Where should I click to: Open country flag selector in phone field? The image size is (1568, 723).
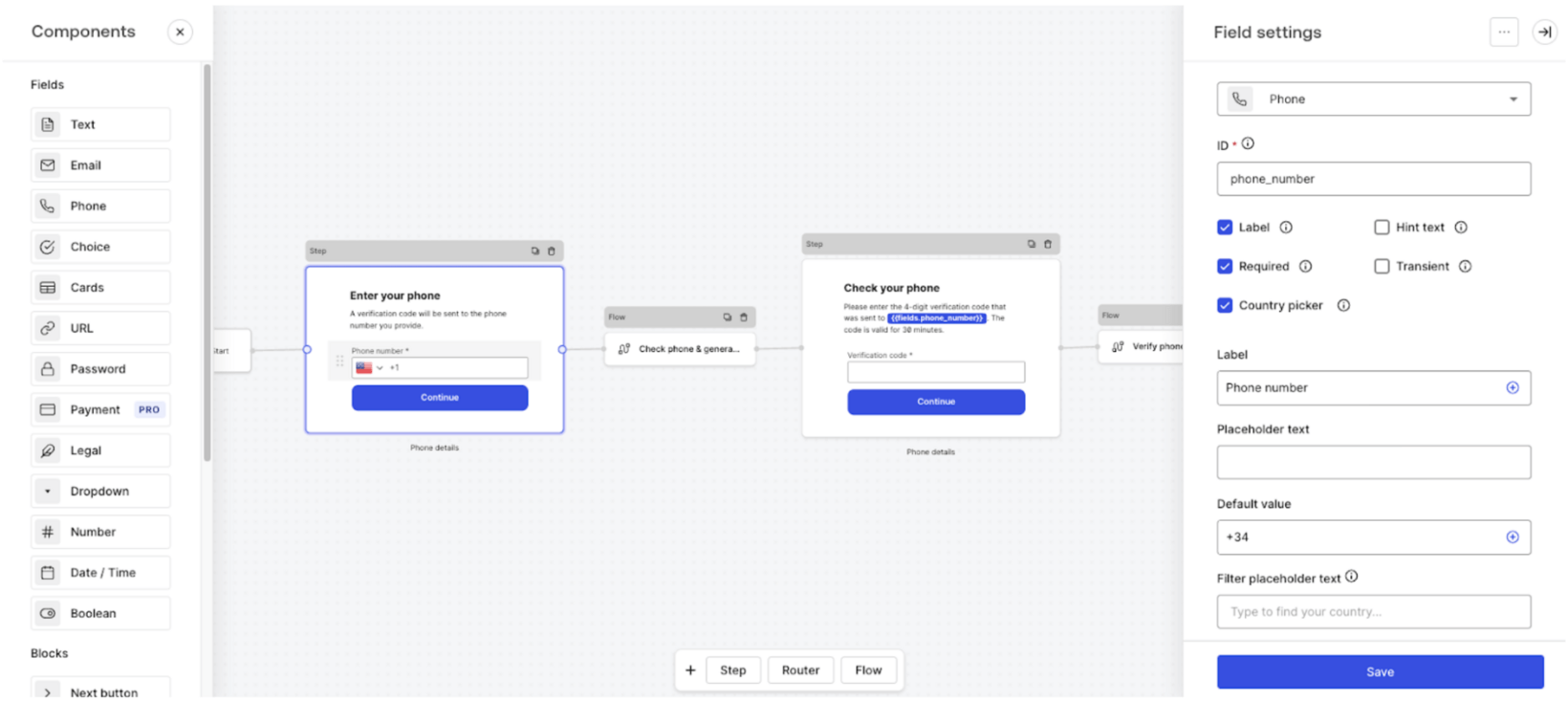pyautogui.click(x=369, y=368)
